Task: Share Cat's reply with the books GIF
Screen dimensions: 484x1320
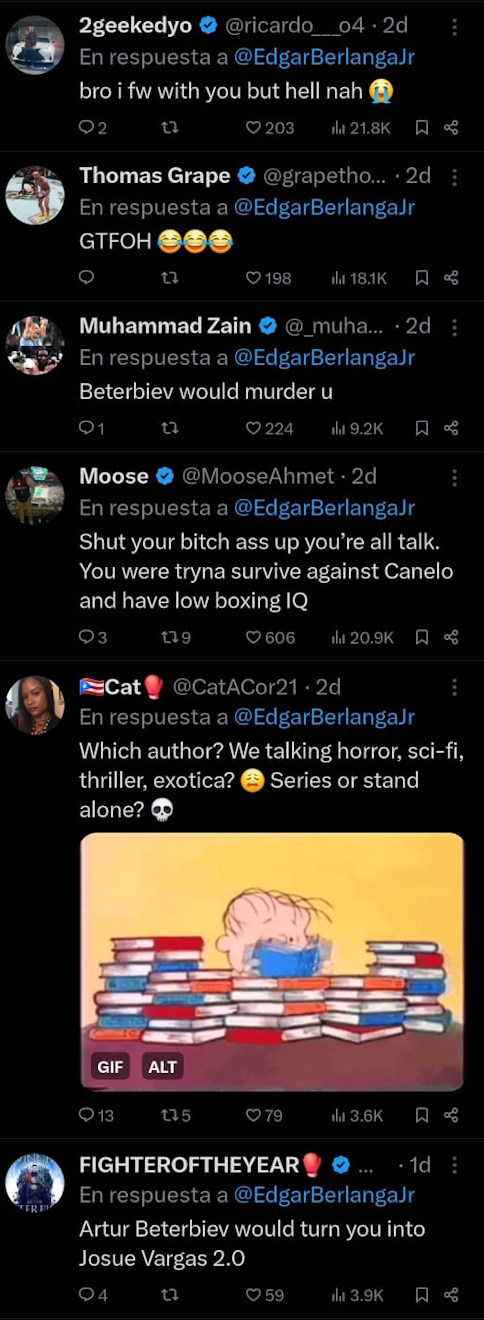Action: coord(451,1115)
